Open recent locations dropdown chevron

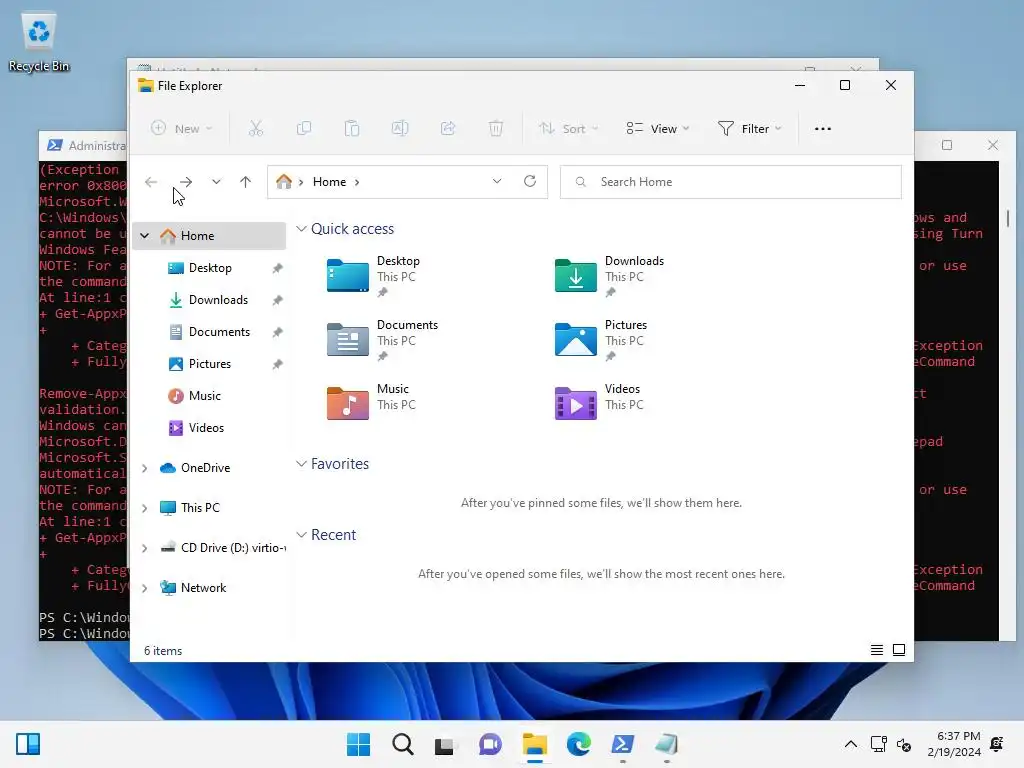point(216,182)
